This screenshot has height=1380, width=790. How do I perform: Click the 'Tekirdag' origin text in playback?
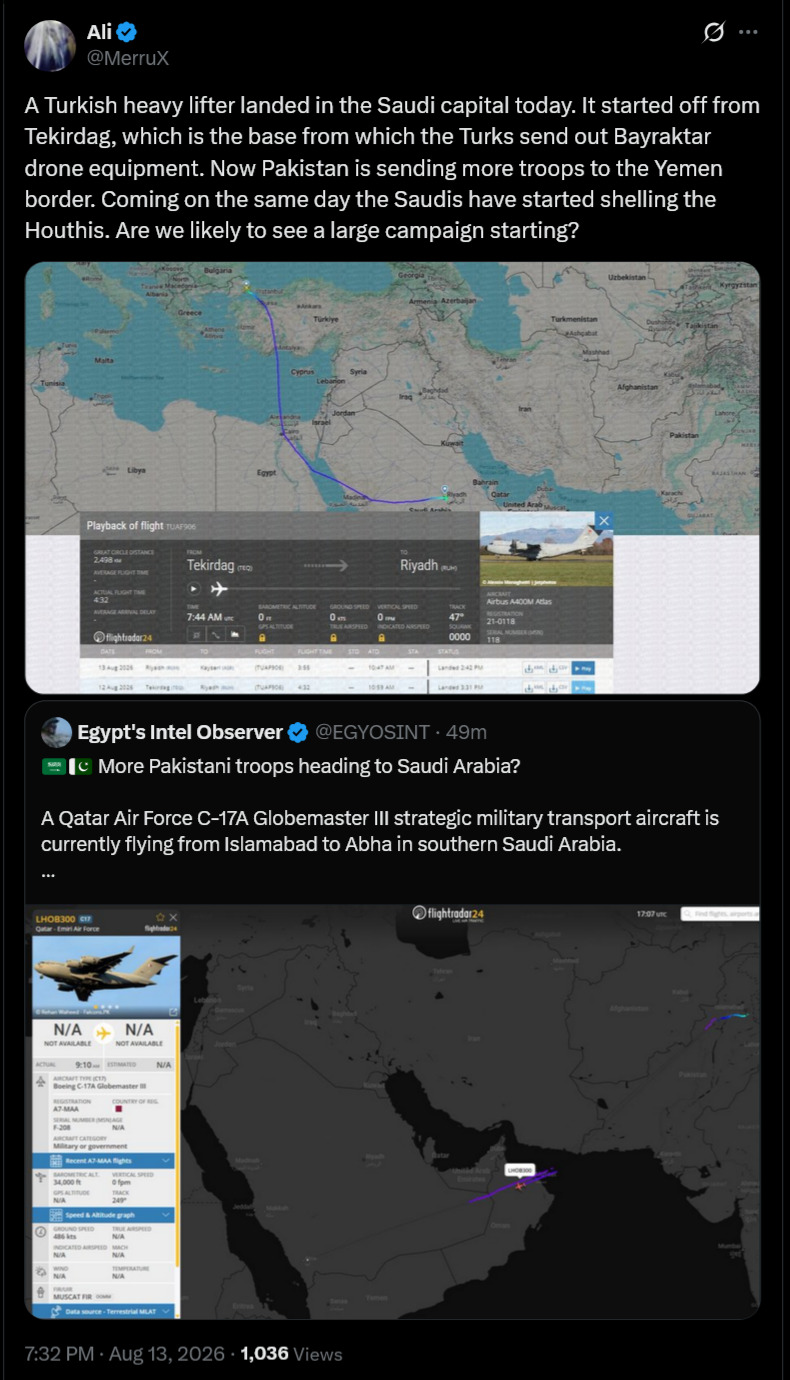point(211,565)
